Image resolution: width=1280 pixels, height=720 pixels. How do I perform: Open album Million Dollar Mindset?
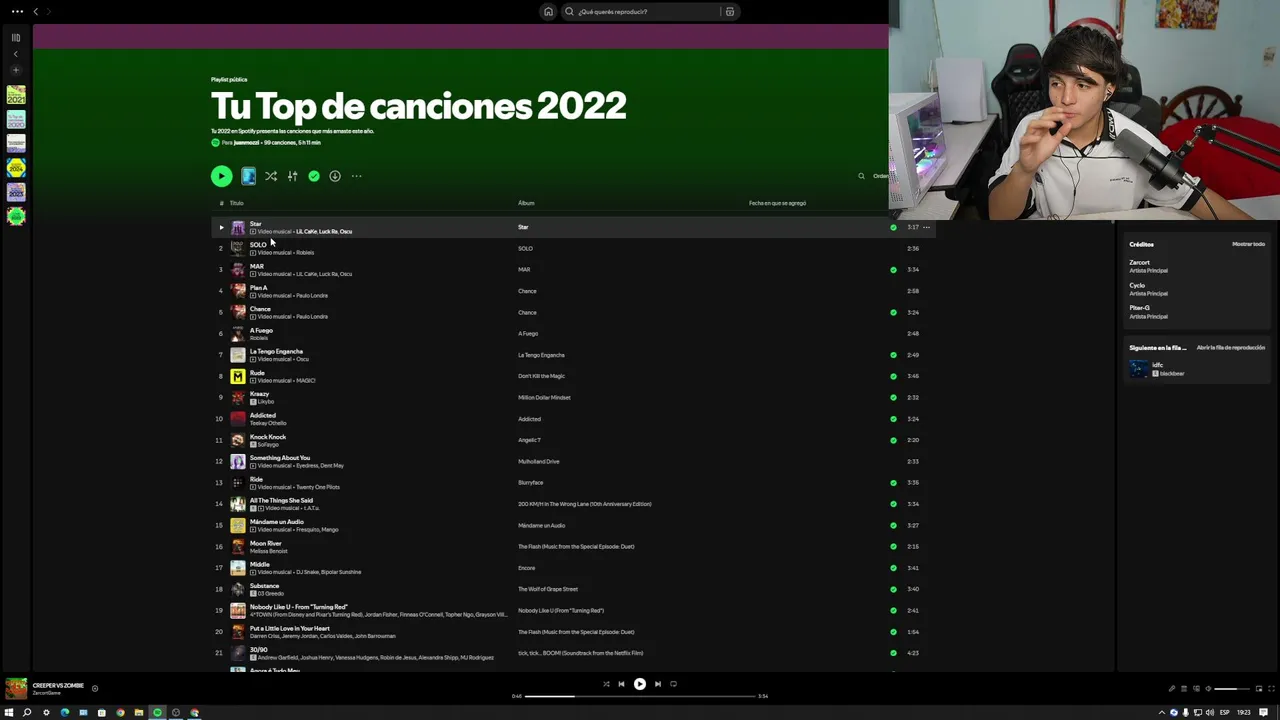[x=544, y=397]
